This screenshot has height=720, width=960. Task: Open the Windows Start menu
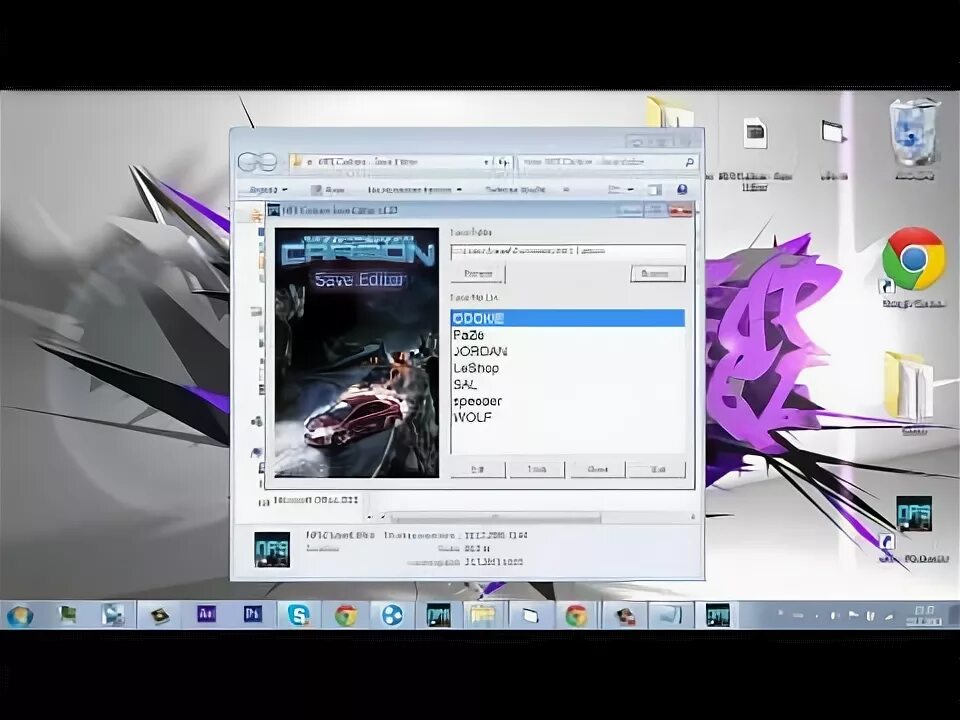click(x=20, y=615)
